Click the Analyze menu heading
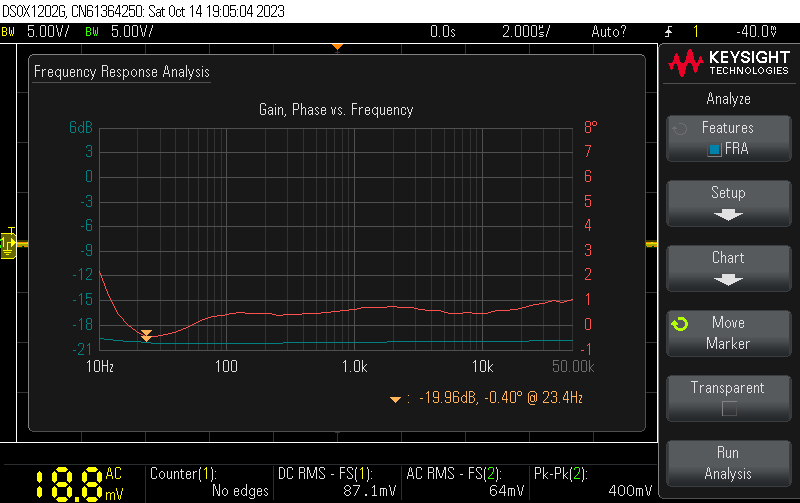Screen dimensions: 800x503 coord(729,98)
